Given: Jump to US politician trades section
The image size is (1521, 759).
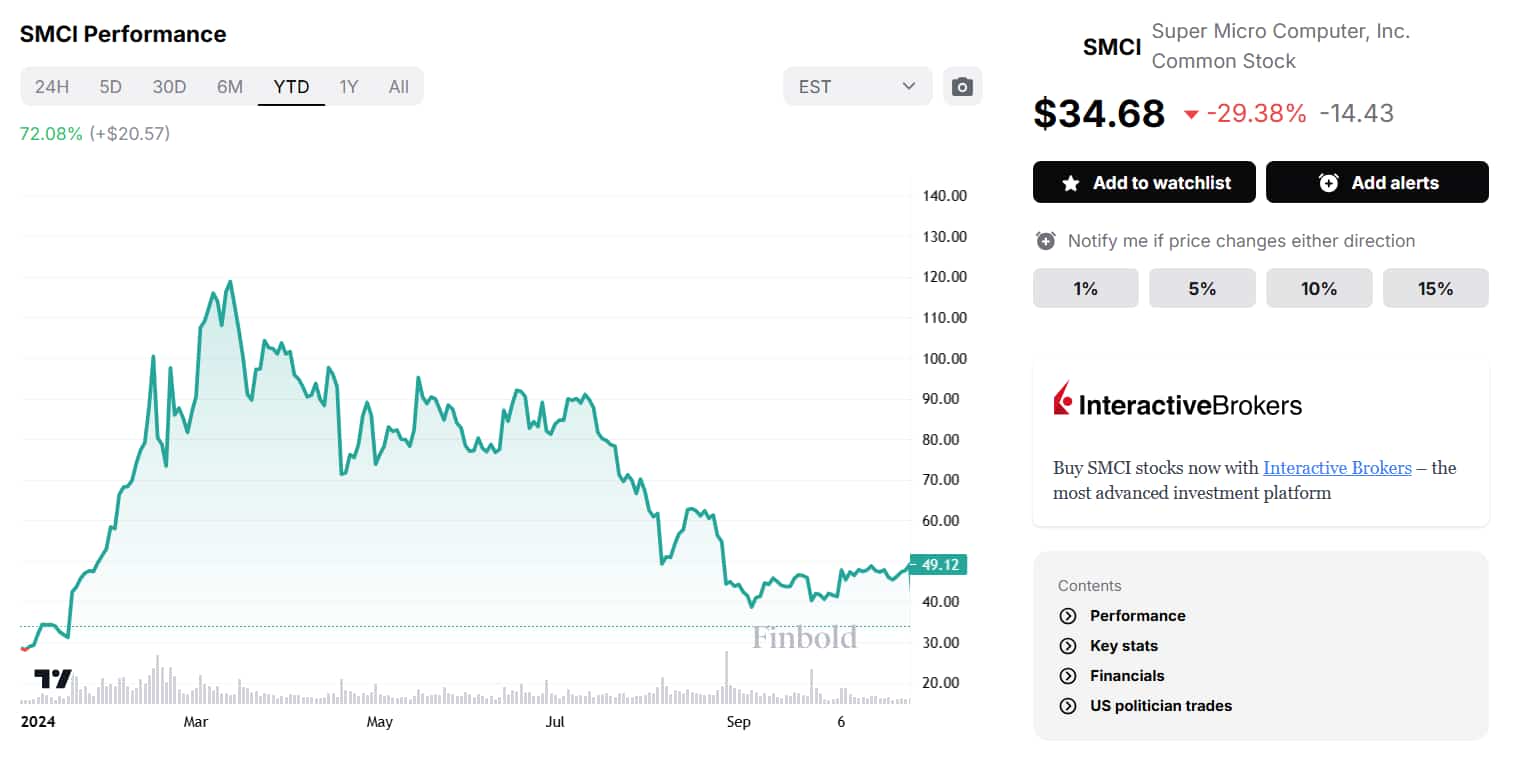Looking at the screenshot, I should (x=1161, y=706).
